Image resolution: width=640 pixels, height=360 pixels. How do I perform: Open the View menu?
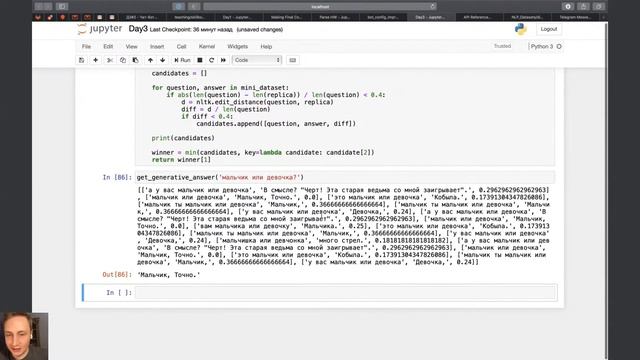pyautogui.click(x=131, y=47)
